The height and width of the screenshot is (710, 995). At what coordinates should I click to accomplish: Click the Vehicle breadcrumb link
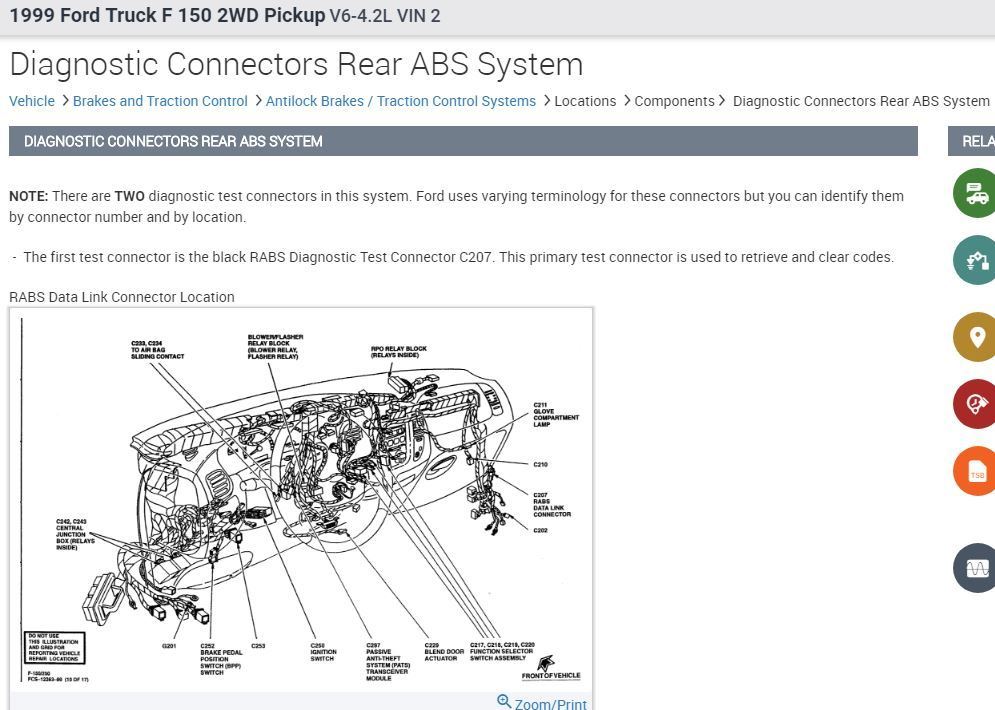31,101
